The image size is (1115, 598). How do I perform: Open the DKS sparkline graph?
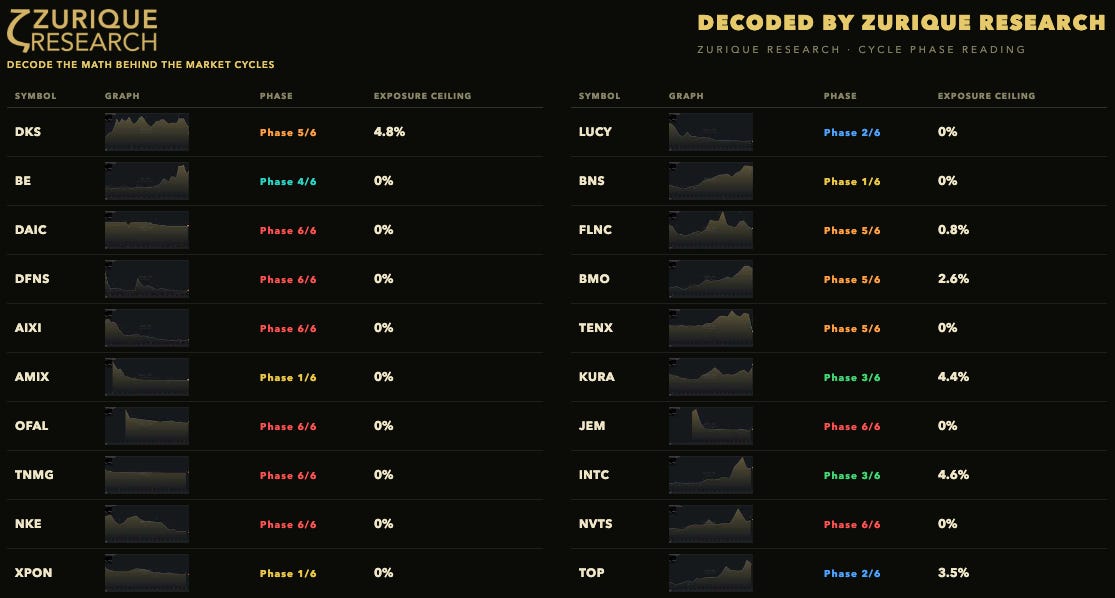click(146, 132)
